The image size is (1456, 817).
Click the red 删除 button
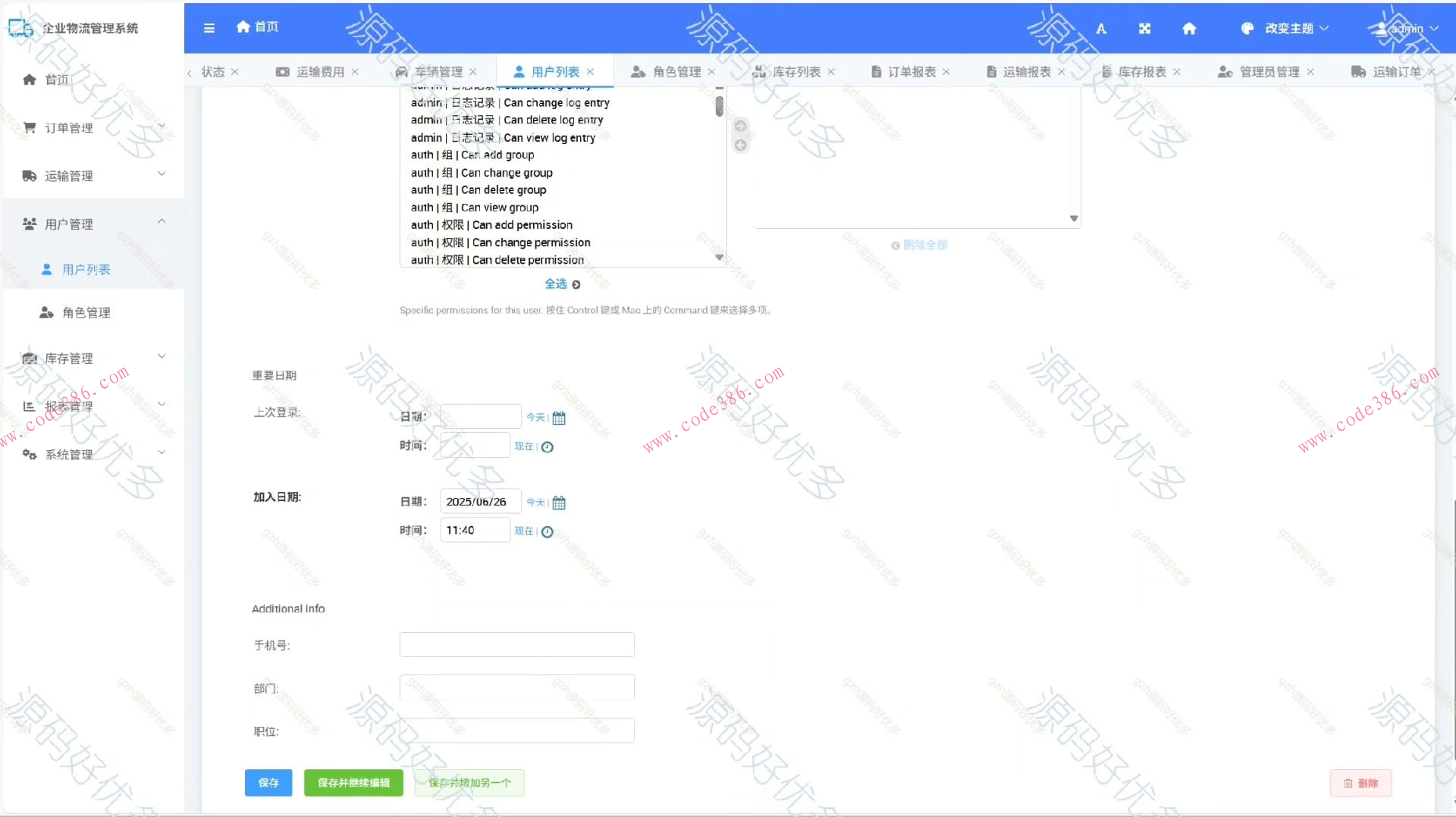click(x=1361, y=783)
